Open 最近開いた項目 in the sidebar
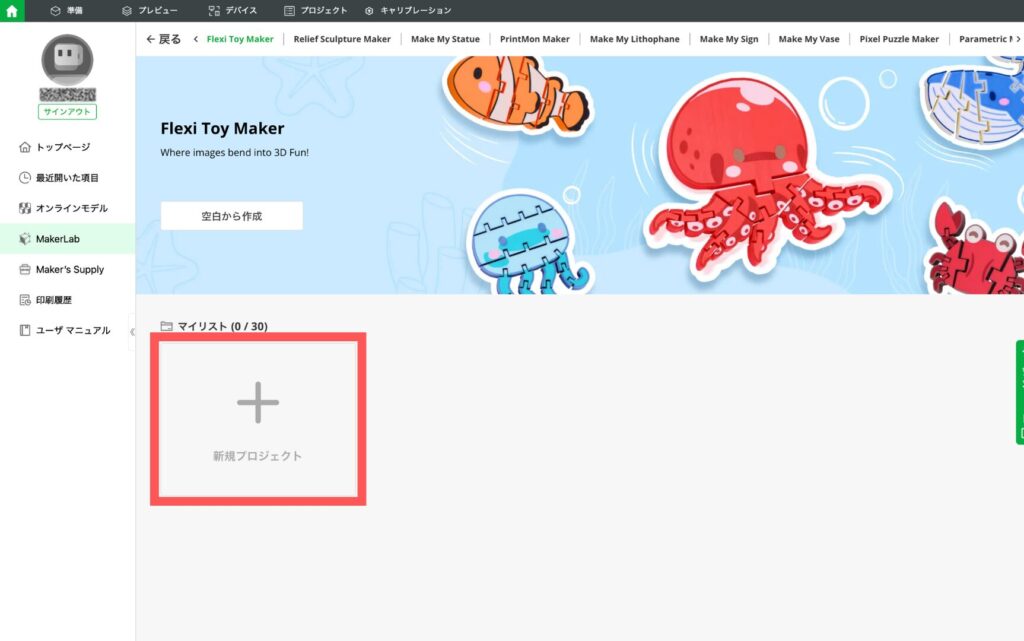The width and height of the screenshot is (1024, 641). tap(67, 178)
